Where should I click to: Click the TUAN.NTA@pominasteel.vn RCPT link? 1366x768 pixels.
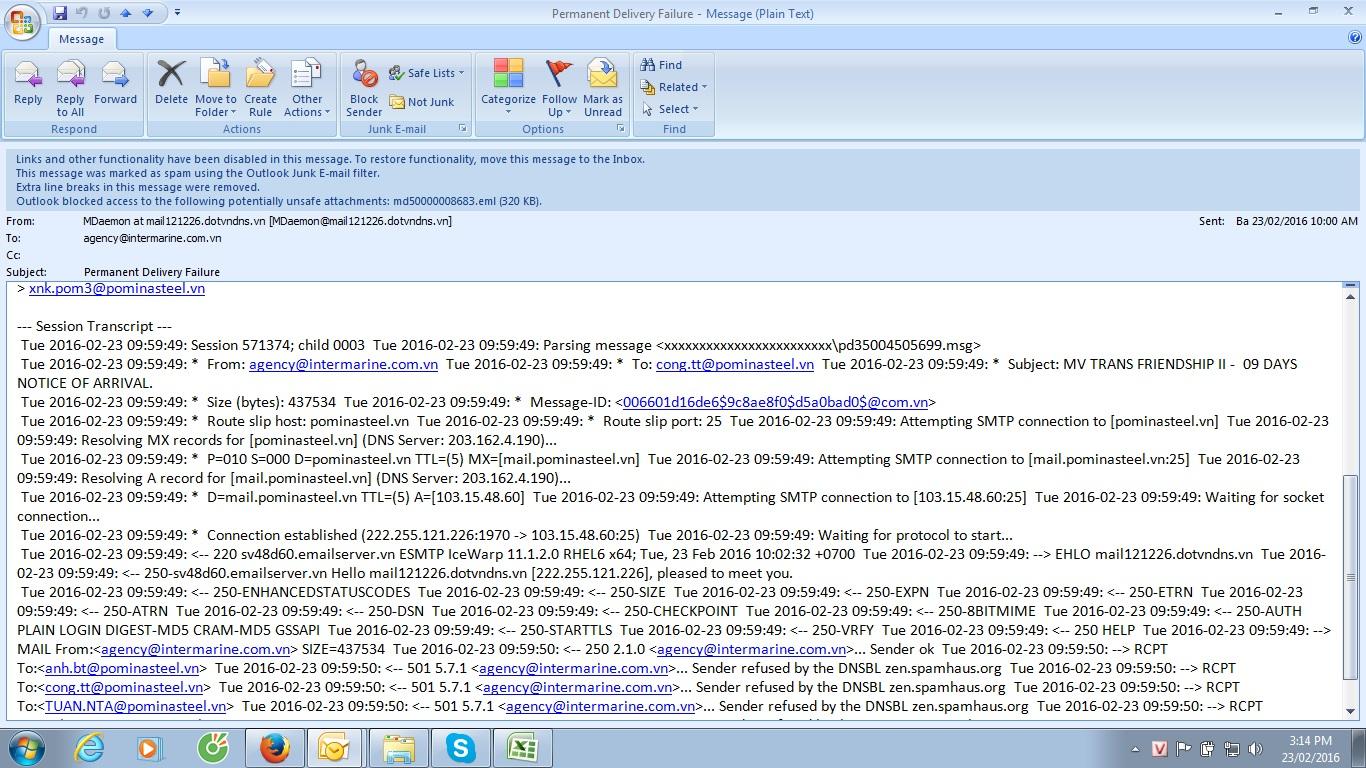(135, 706)
